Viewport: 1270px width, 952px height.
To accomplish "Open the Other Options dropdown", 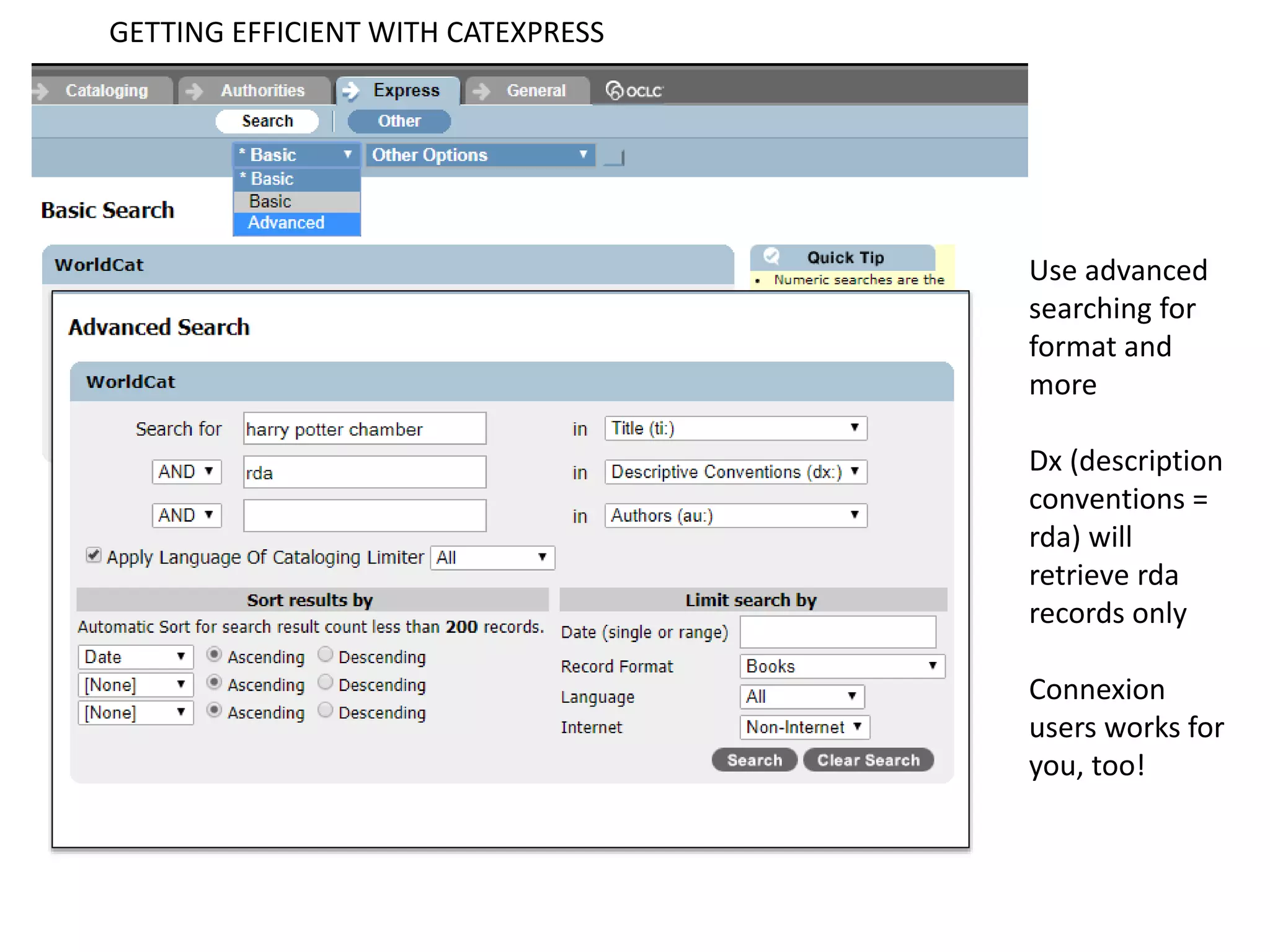I will [x=481, y=155].
